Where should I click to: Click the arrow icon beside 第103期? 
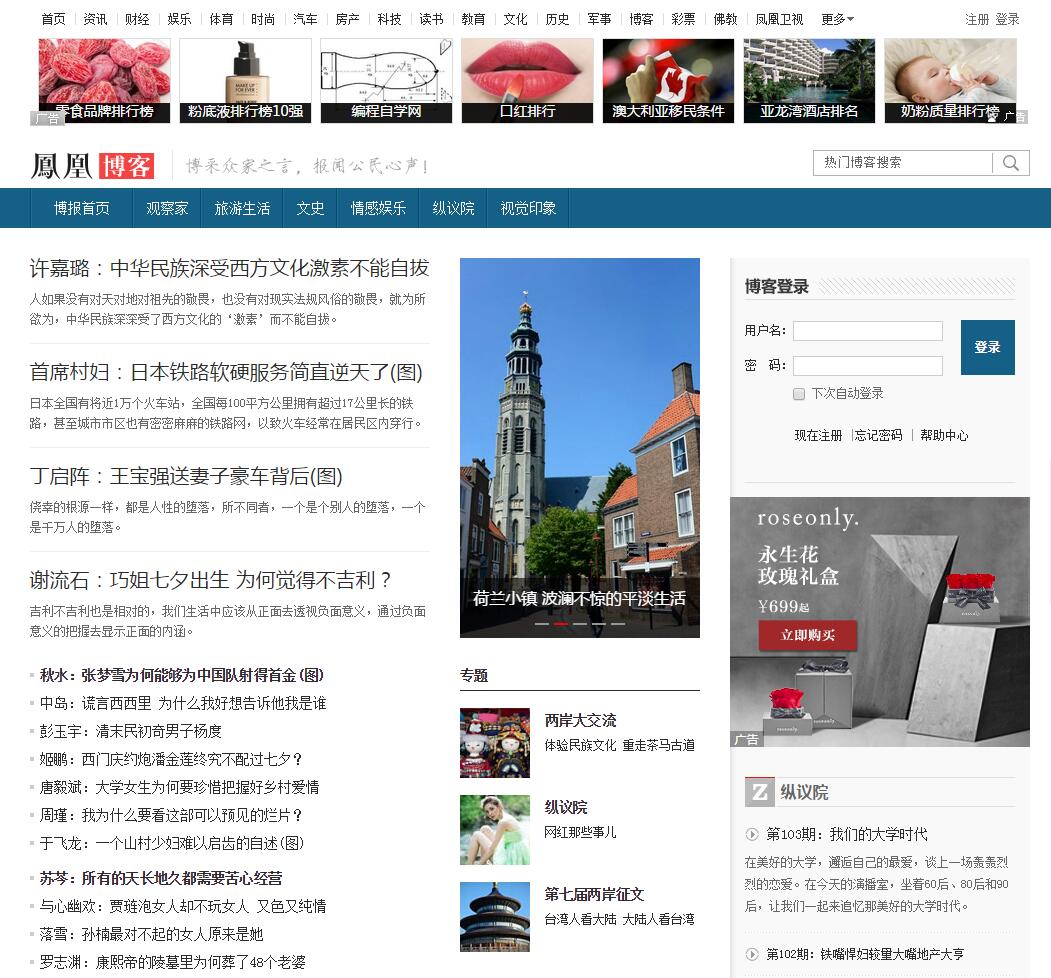(752, 834)
